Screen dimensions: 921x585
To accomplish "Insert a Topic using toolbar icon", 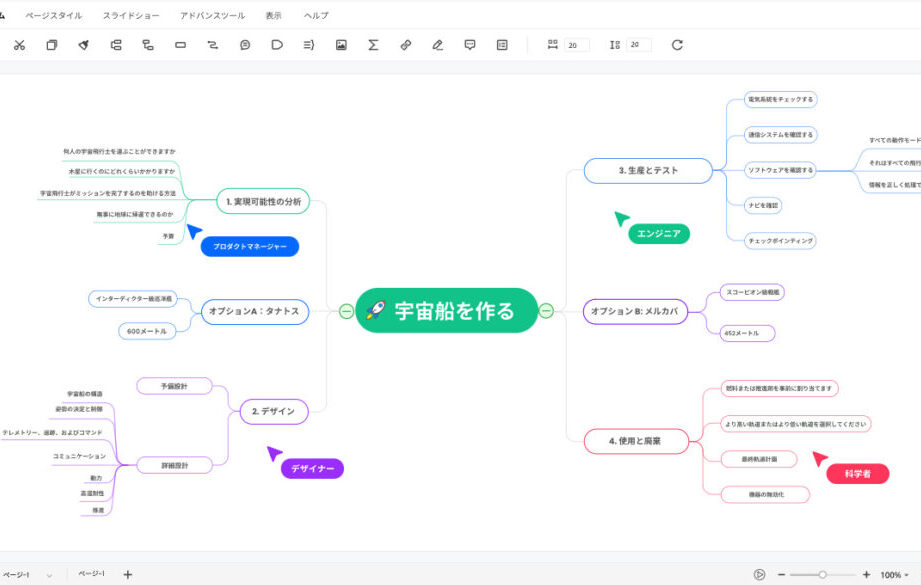I will [116, 45].
